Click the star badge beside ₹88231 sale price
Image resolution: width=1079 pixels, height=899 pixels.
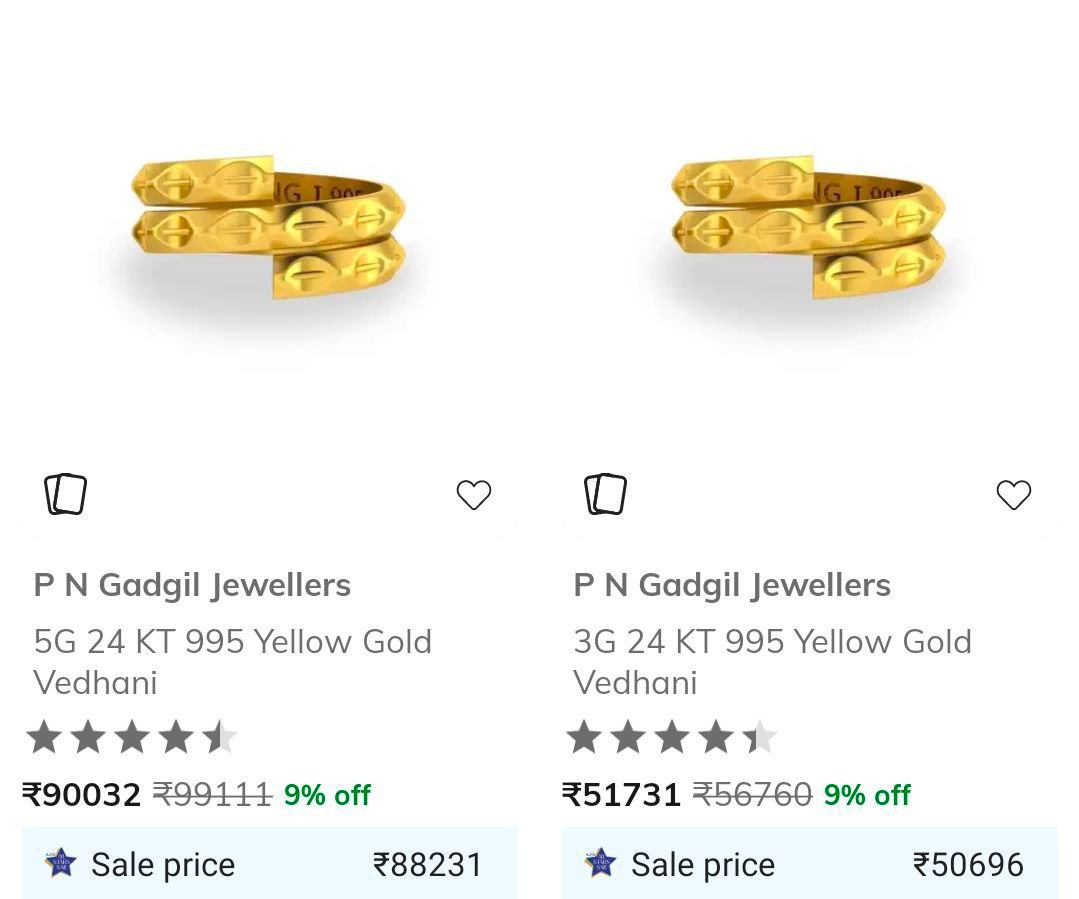61,862
